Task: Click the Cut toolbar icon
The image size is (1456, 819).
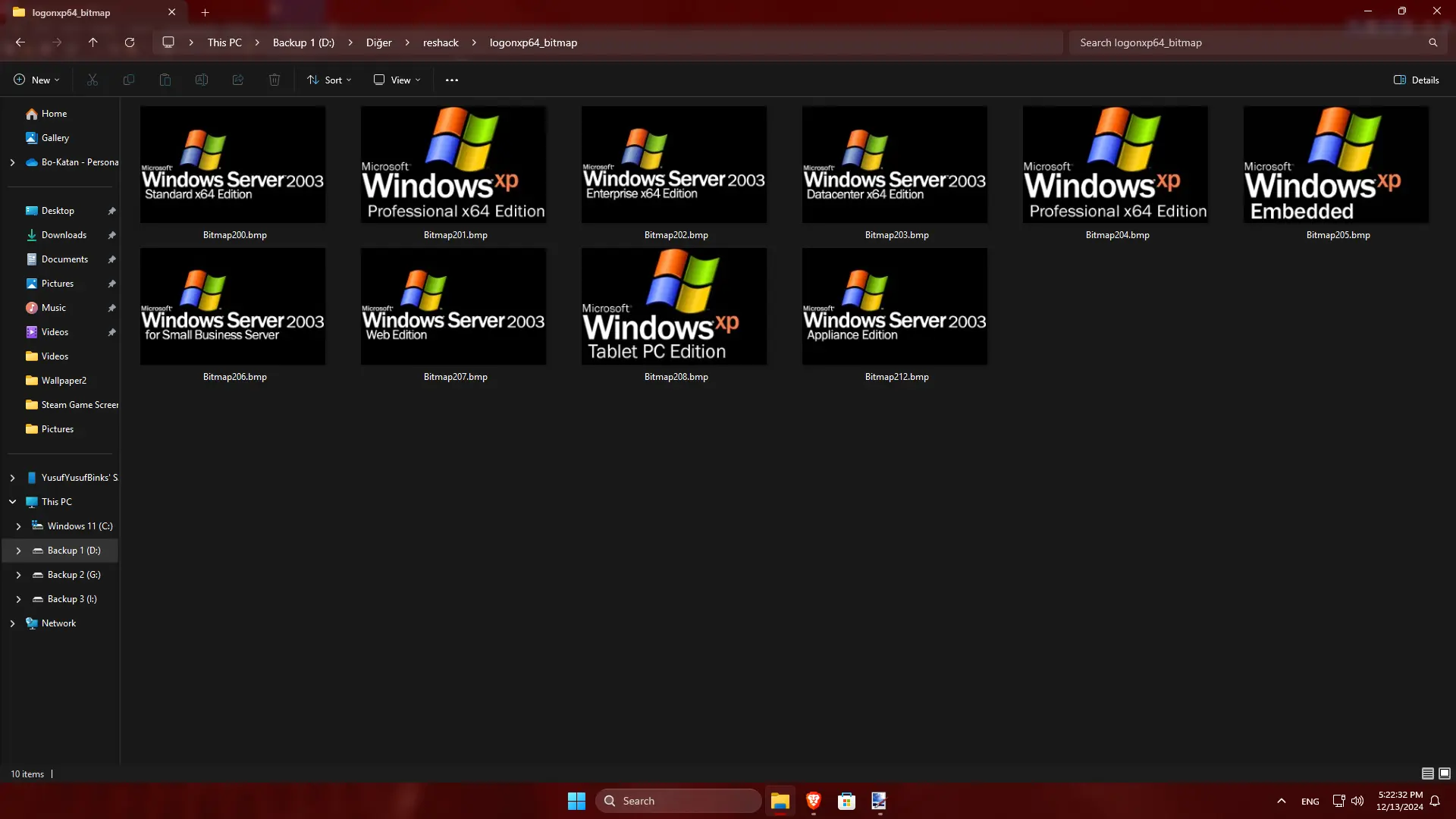Action: (x=93, y=80)
